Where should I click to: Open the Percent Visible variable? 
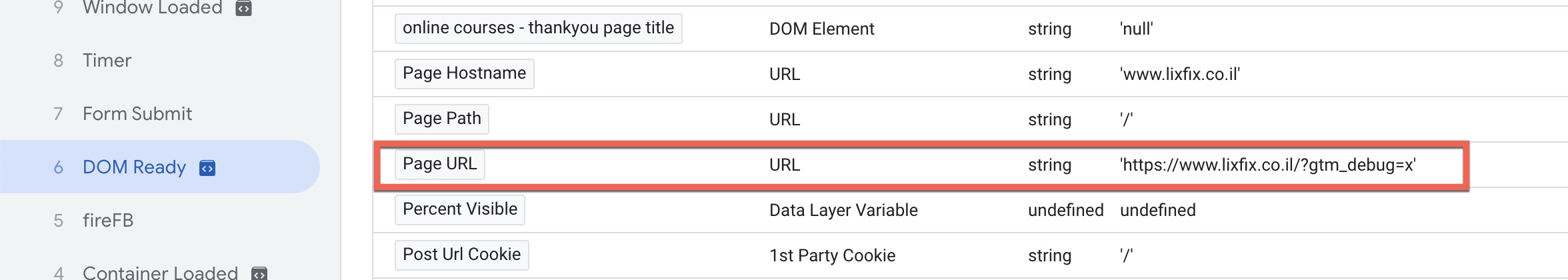460,209
